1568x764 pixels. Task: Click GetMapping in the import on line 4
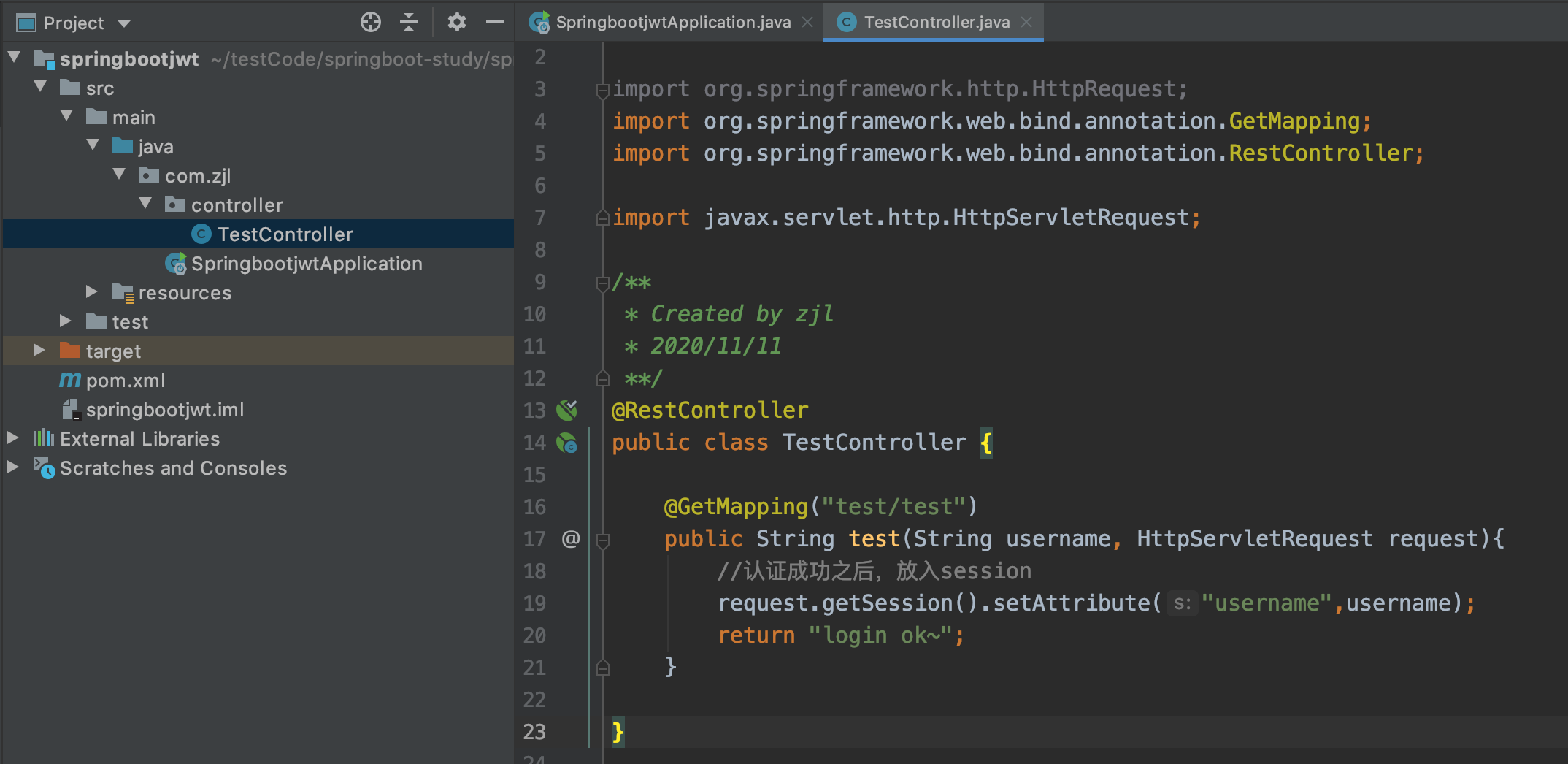(1294, 121)
